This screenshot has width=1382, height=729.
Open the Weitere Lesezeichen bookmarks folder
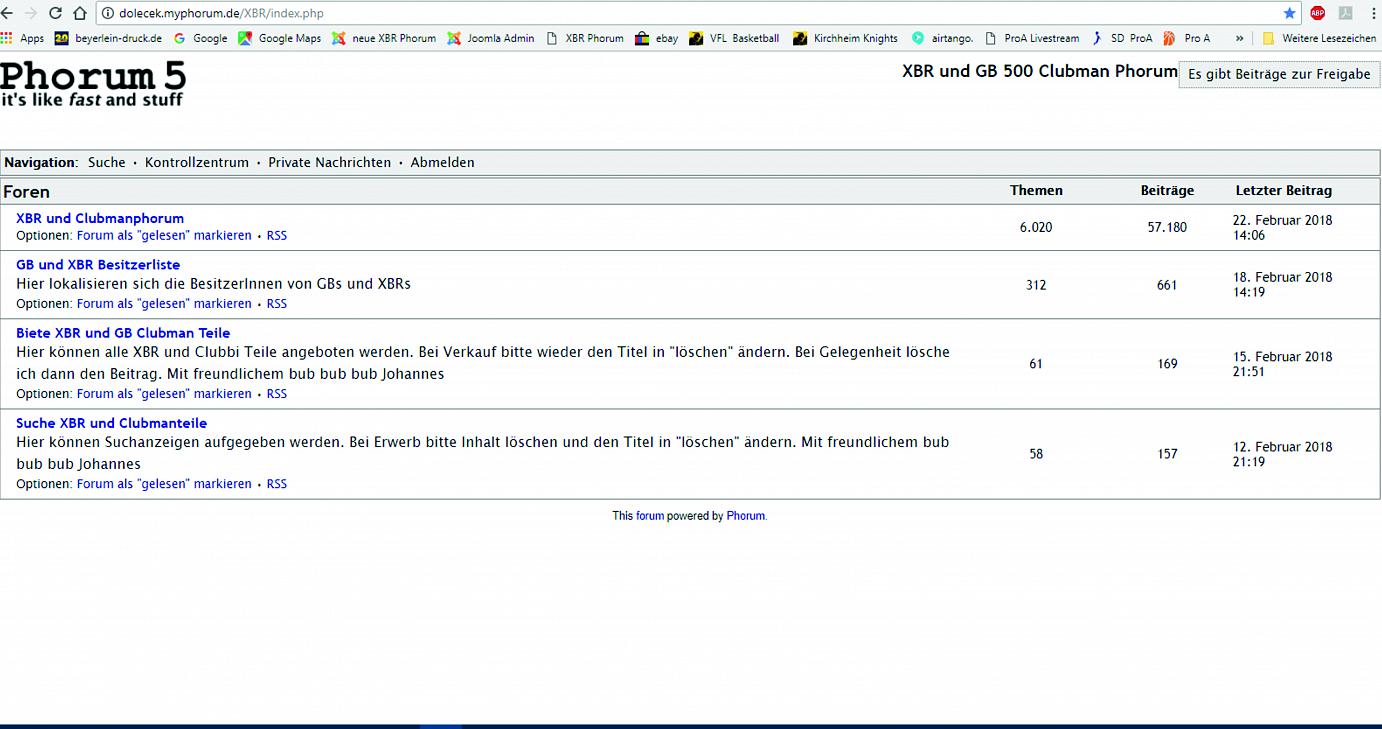pos(1319,38)
